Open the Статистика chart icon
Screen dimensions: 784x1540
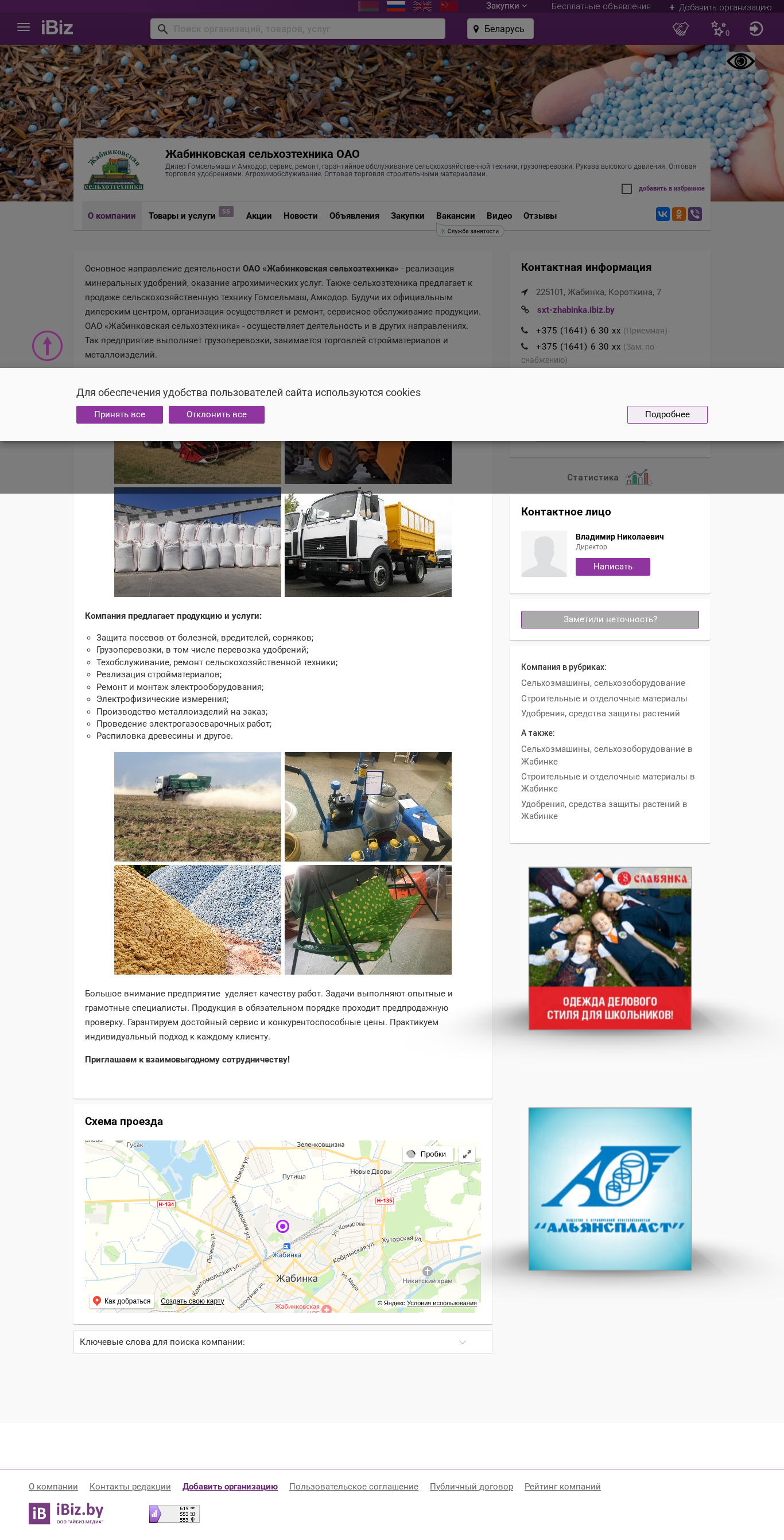coord(638,477)
